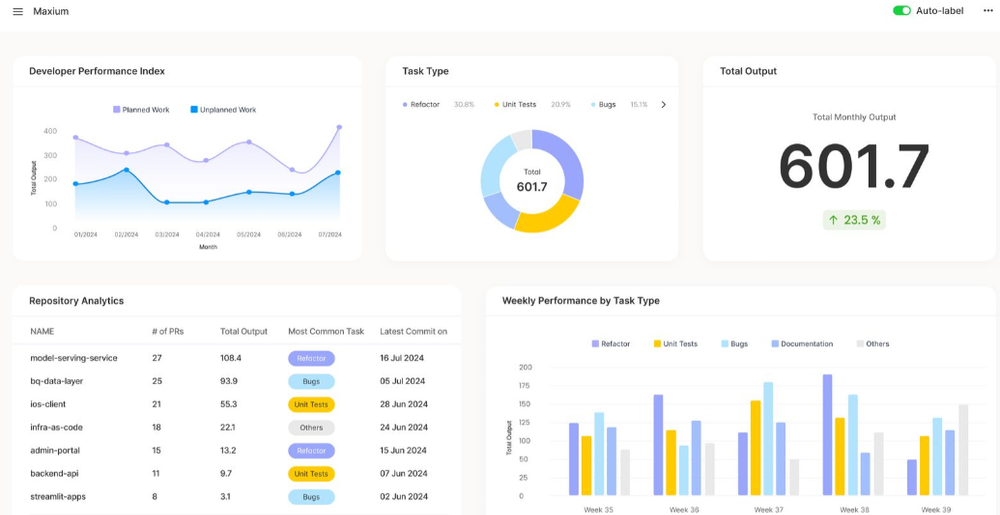Screen dimensions: 1000x515
Task: Click the yellow Unit Tests donut segment
Action: (x=548, y=215)
